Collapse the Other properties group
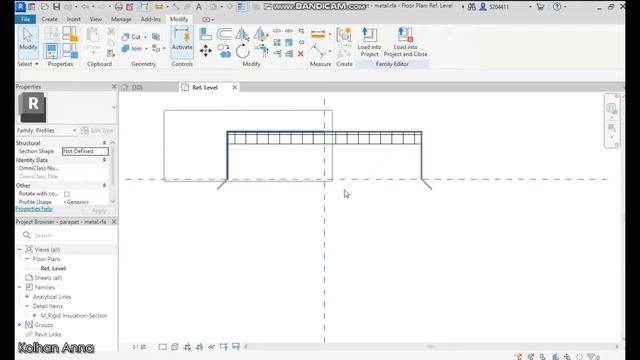The image size is (640, 360). click(104, 185)
